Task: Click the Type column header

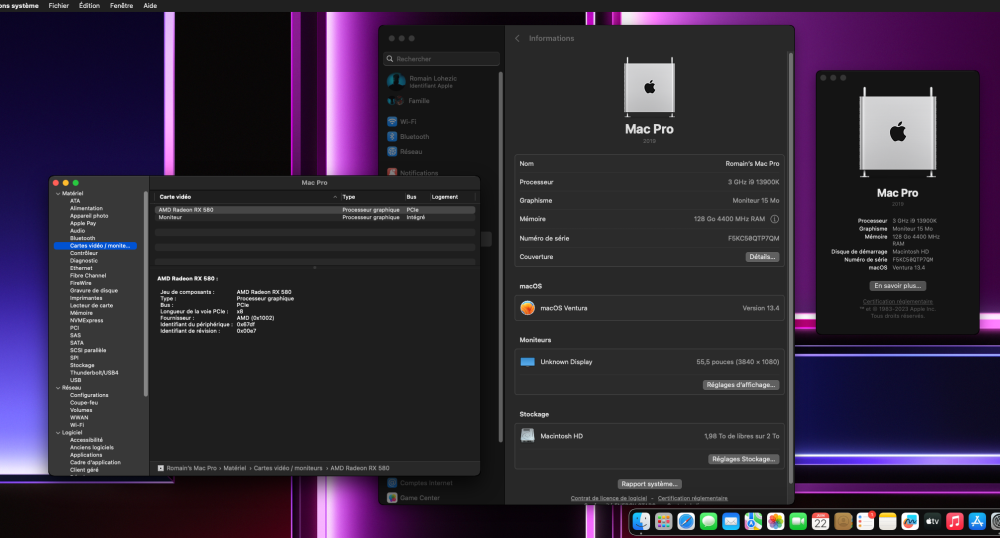Action: coord(372,197)
